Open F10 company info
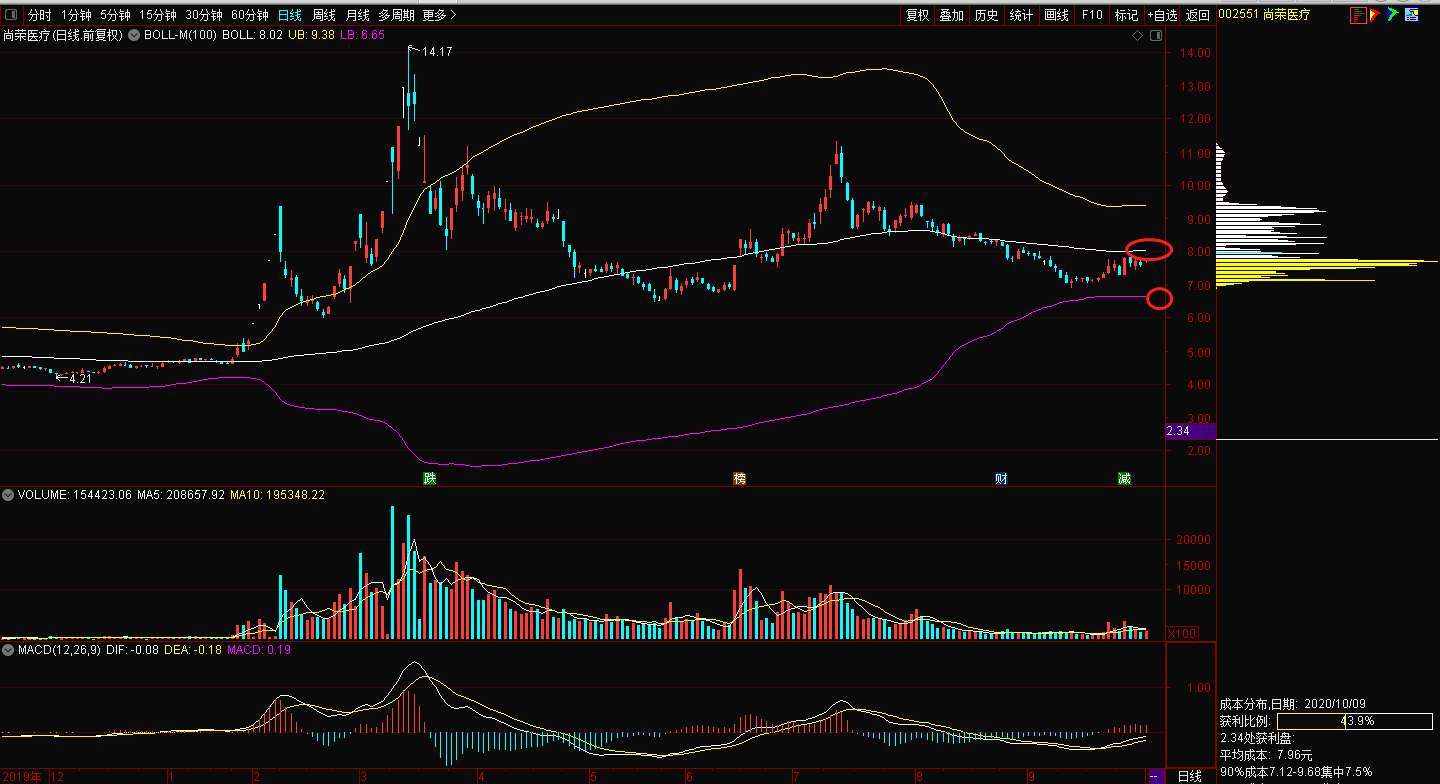 point(1092,15)
